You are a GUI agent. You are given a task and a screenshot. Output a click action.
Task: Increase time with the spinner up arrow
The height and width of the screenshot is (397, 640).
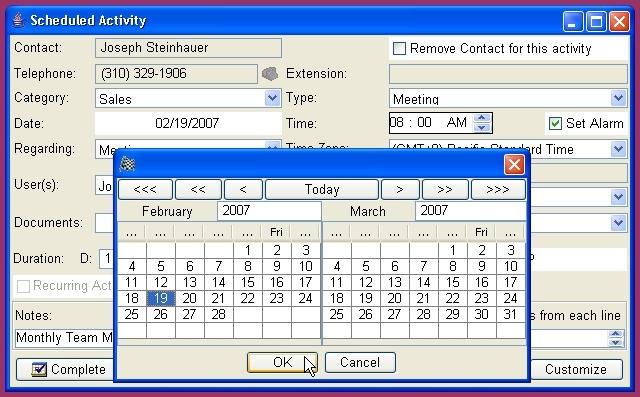[x=482, y=118]
